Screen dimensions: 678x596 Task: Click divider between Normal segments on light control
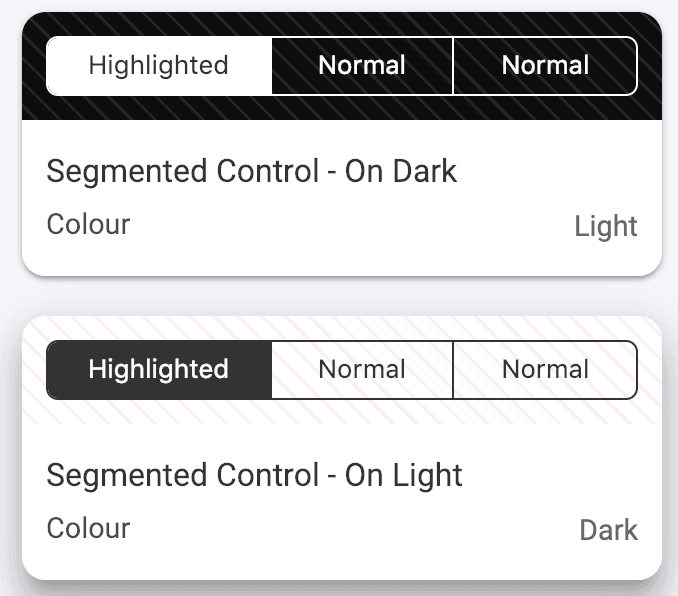[x=453, y=370]
